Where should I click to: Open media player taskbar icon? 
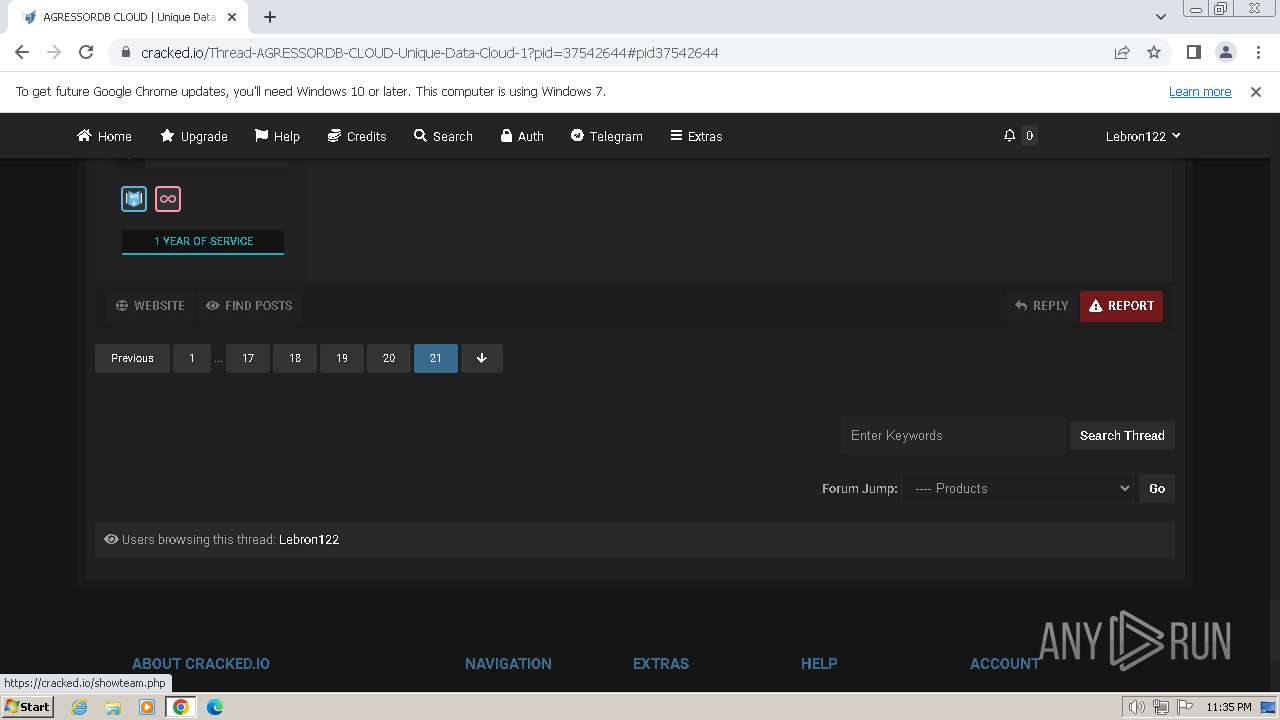[x=147, y=707]
